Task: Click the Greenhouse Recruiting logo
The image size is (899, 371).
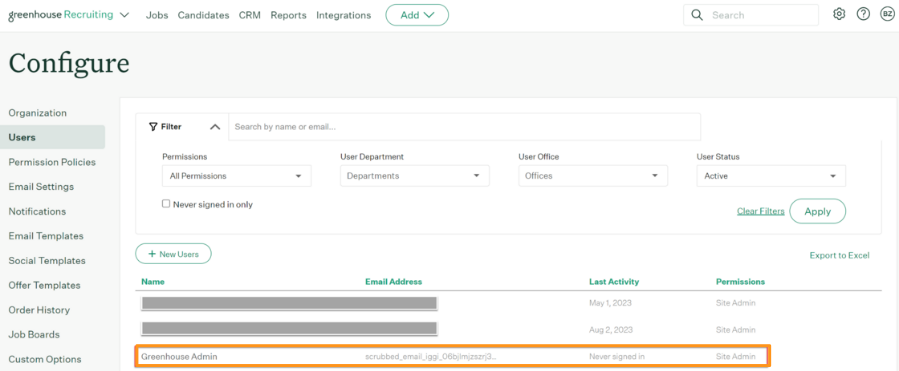Action: point(61,15)
